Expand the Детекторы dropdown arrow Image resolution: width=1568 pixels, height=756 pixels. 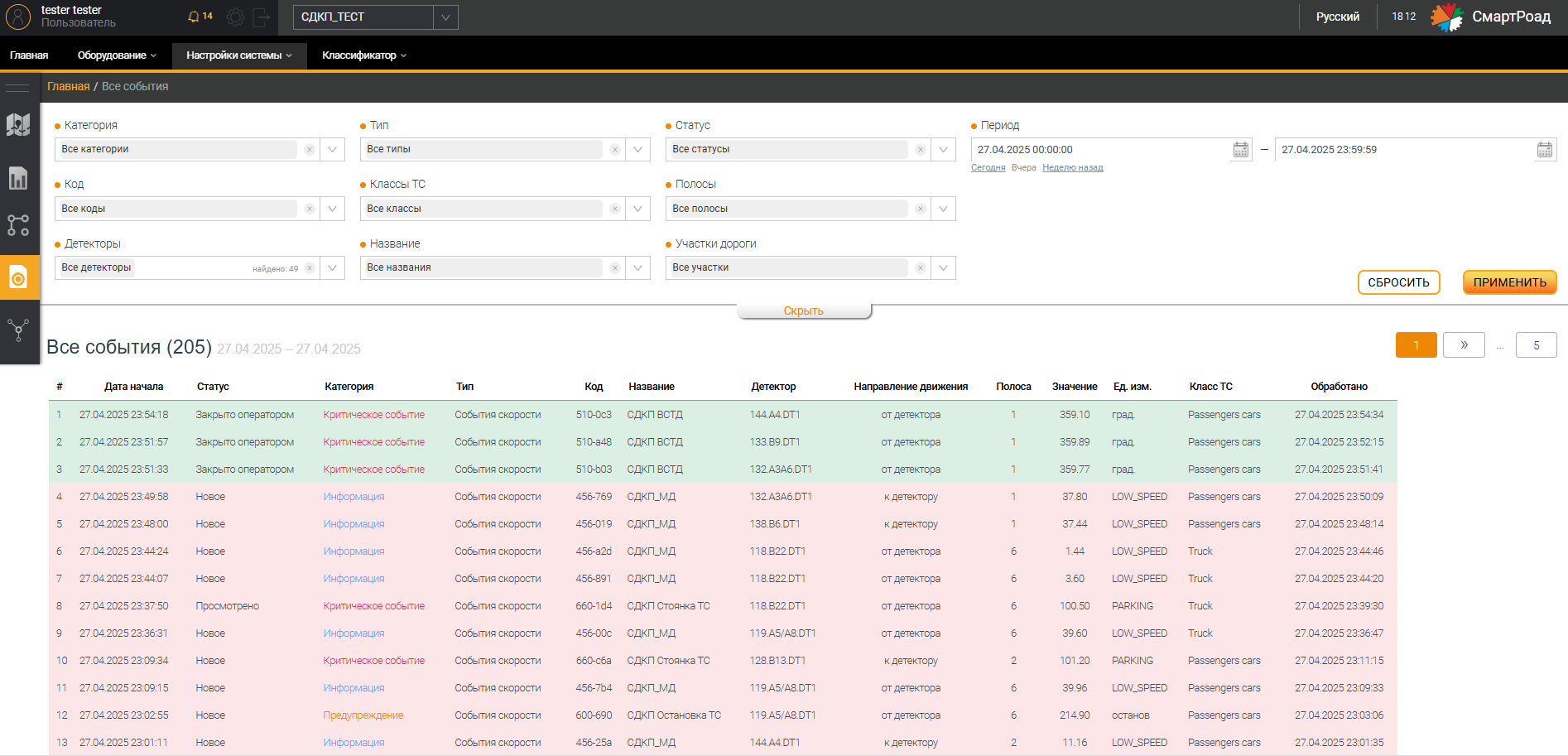[x=332, y=268]
